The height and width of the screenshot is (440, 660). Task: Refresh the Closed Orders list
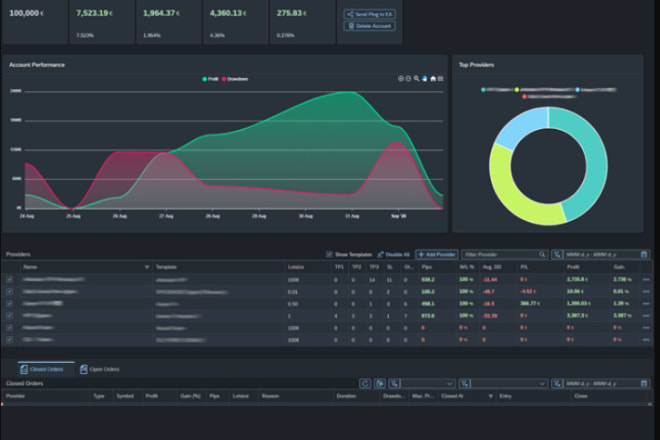[365, 383]
